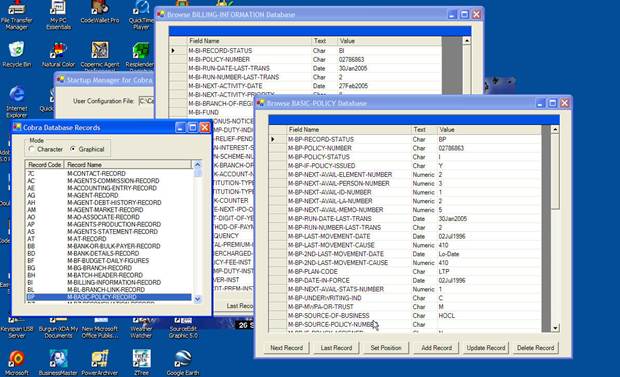The height and width of the screenshot is (377, 620).
Task: Select the M-AGENTS-STATEMENT-RECORD row
Action: [x=109, y=232]
